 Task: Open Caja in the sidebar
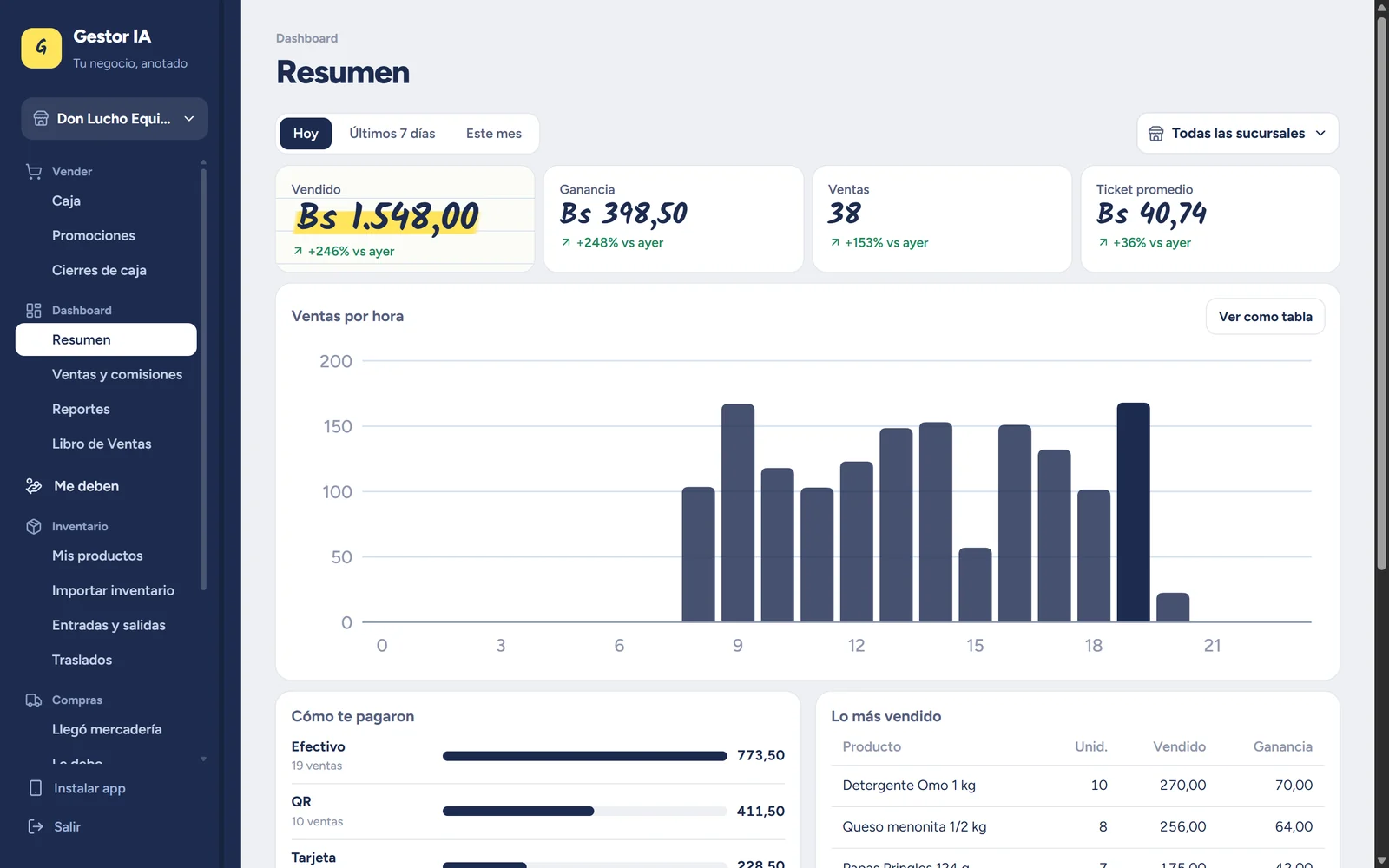pyautogui.click(x=106, y=201)
